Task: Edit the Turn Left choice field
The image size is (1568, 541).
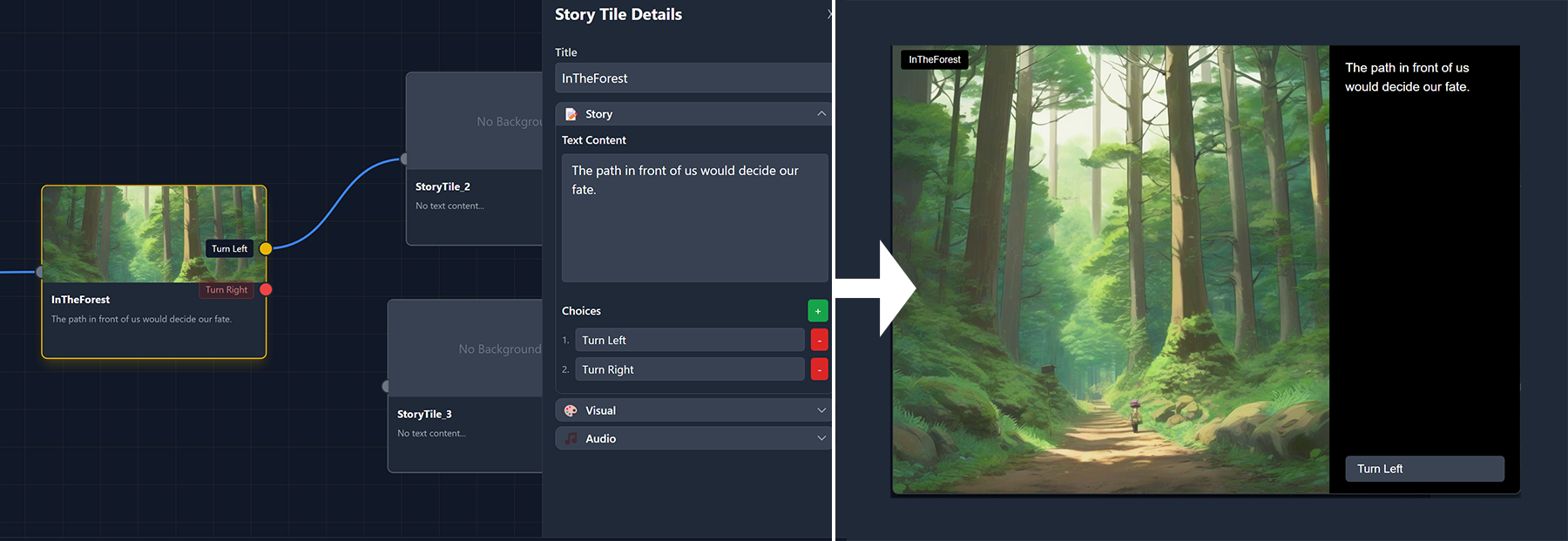Action: point(688,341)
